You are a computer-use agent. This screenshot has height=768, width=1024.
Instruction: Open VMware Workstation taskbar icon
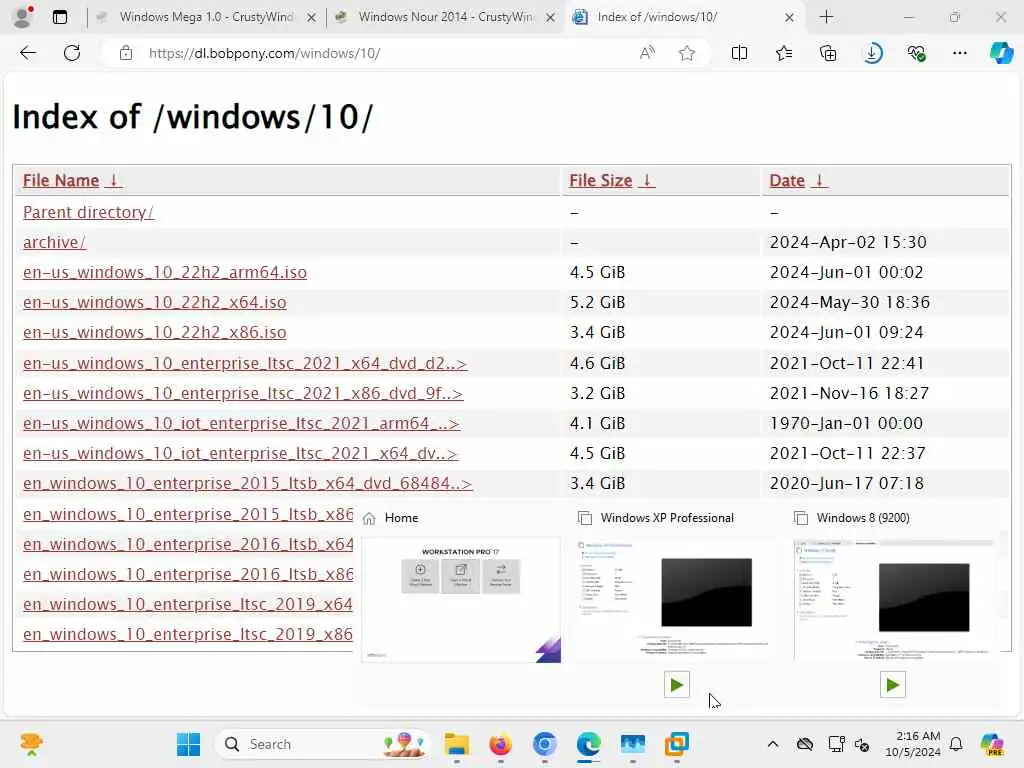pyautogui.click(x=677, y=744)
